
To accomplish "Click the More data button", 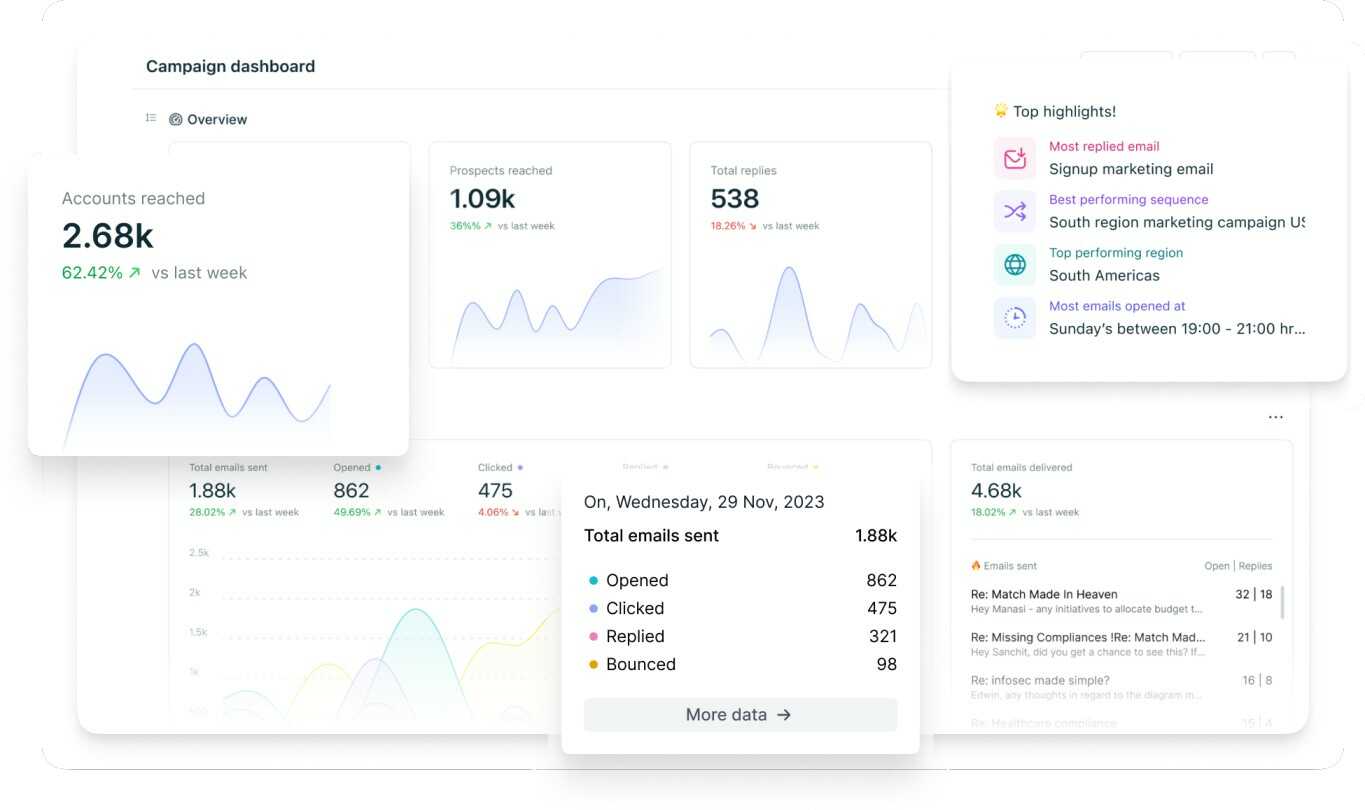I will point(740,714).
